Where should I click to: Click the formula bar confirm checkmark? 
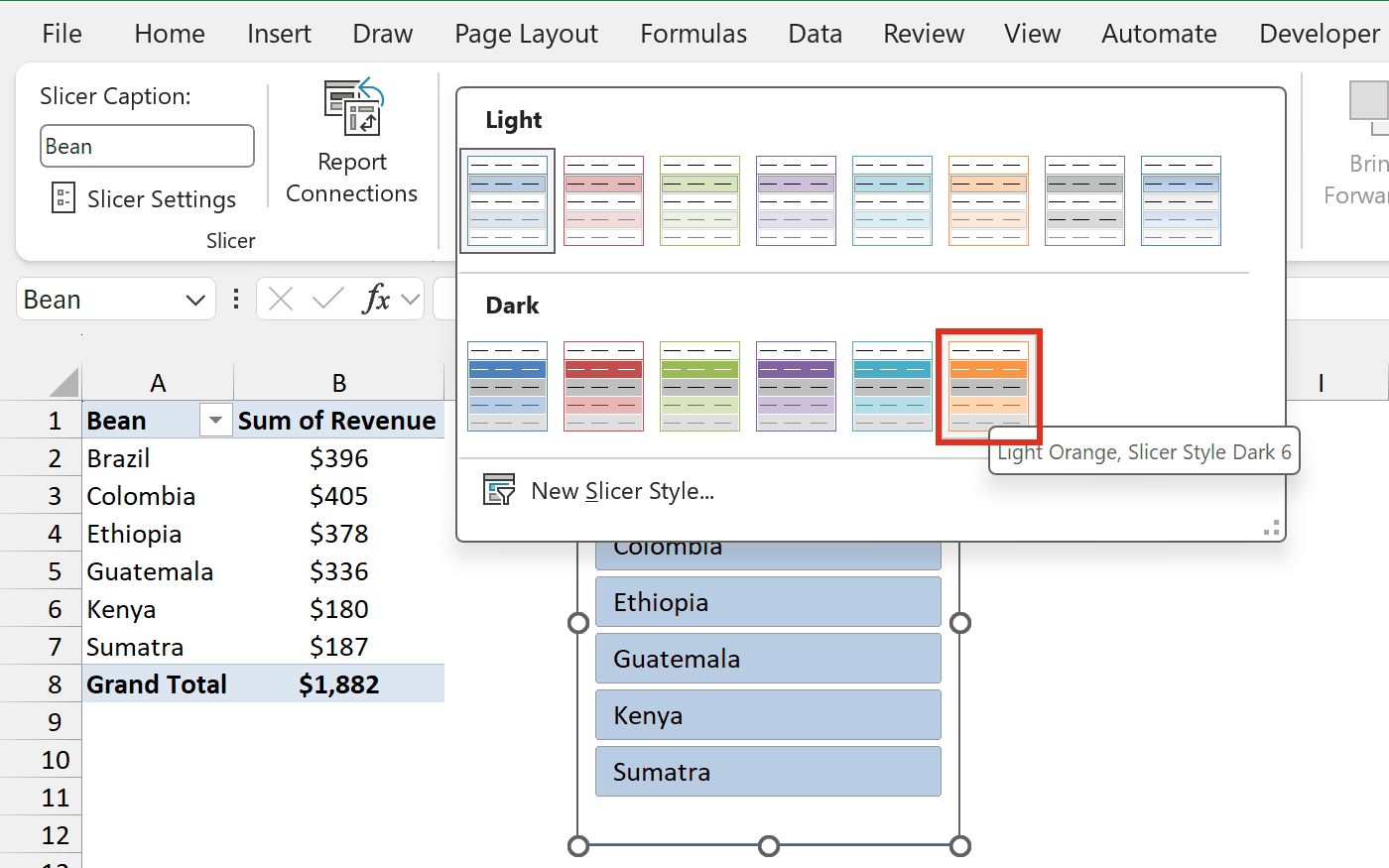click(327, 299)
